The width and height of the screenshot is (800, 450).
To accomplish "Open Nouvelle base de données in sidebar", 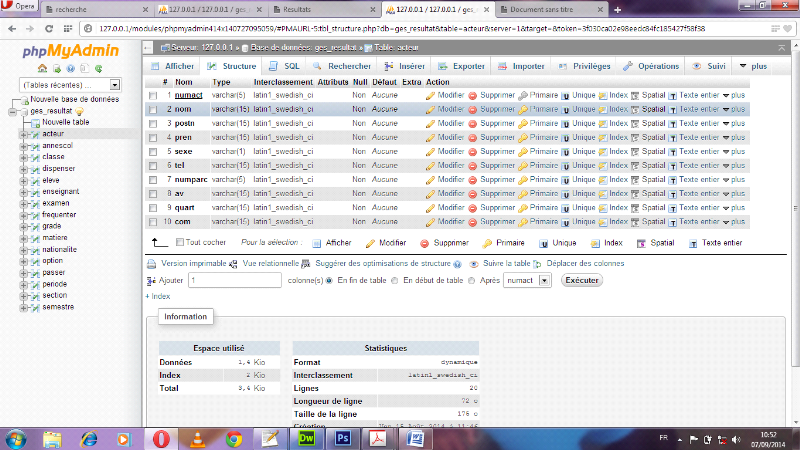I will pos(74,99).
